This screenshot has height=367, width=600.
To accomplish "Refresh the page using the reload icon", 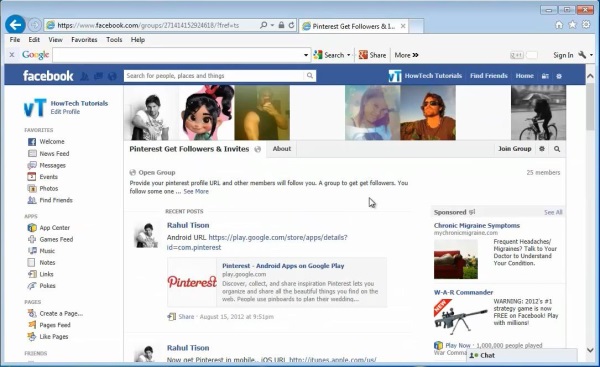I will pos(291,25).
